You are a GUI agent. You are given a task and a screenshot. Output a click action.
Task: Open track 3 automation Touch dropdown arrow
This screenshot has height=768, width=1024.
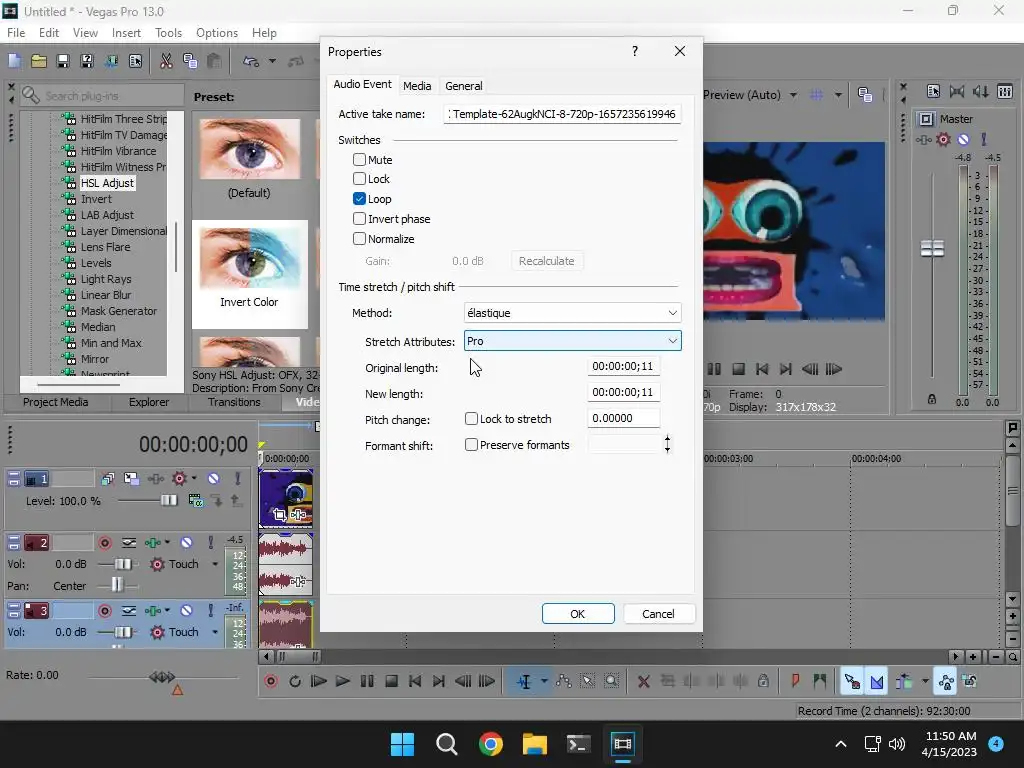[215, 632]
